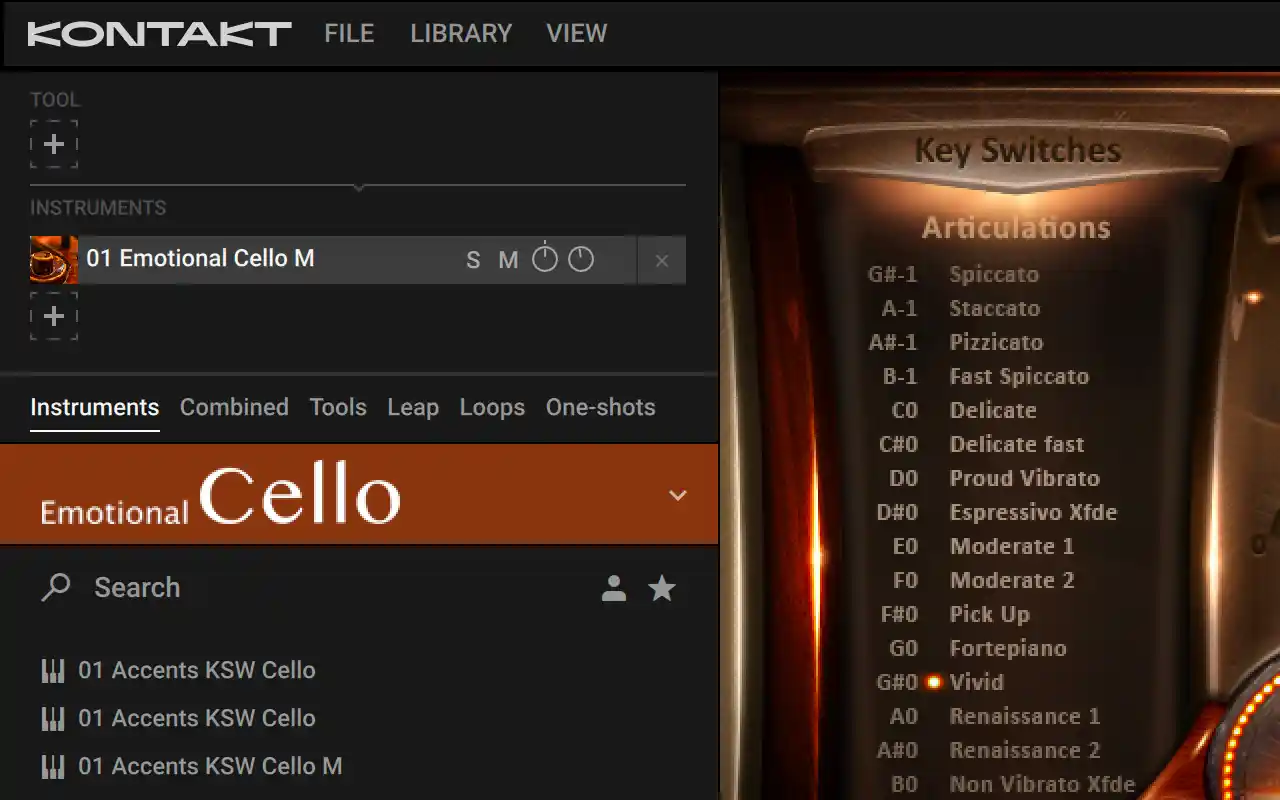This screenshot has width=1280, height=800.
Task: Switch to the One-shots tab
Action: 601,408
